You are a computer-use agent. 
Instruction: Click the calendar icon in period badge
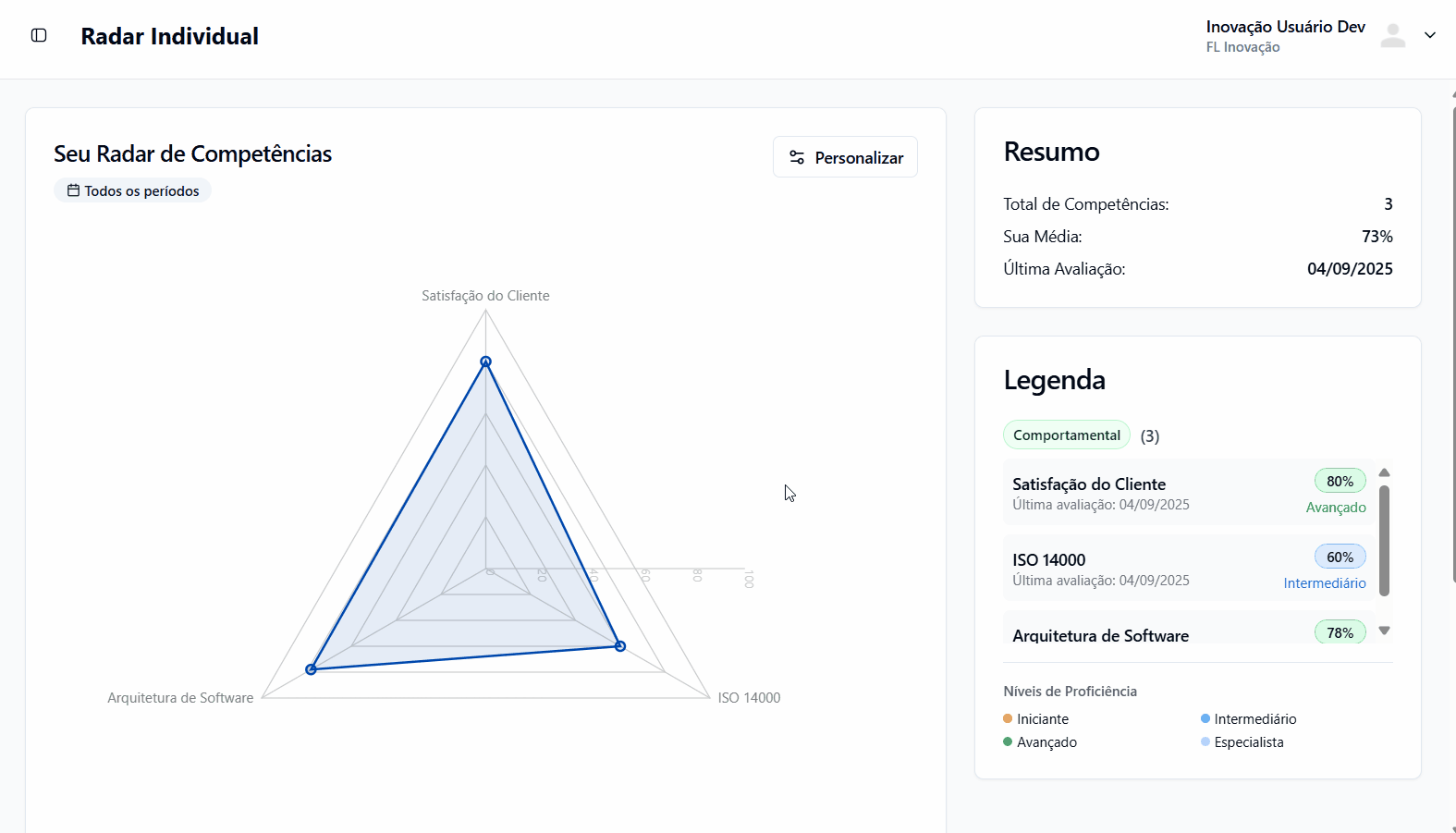point(73,190)
